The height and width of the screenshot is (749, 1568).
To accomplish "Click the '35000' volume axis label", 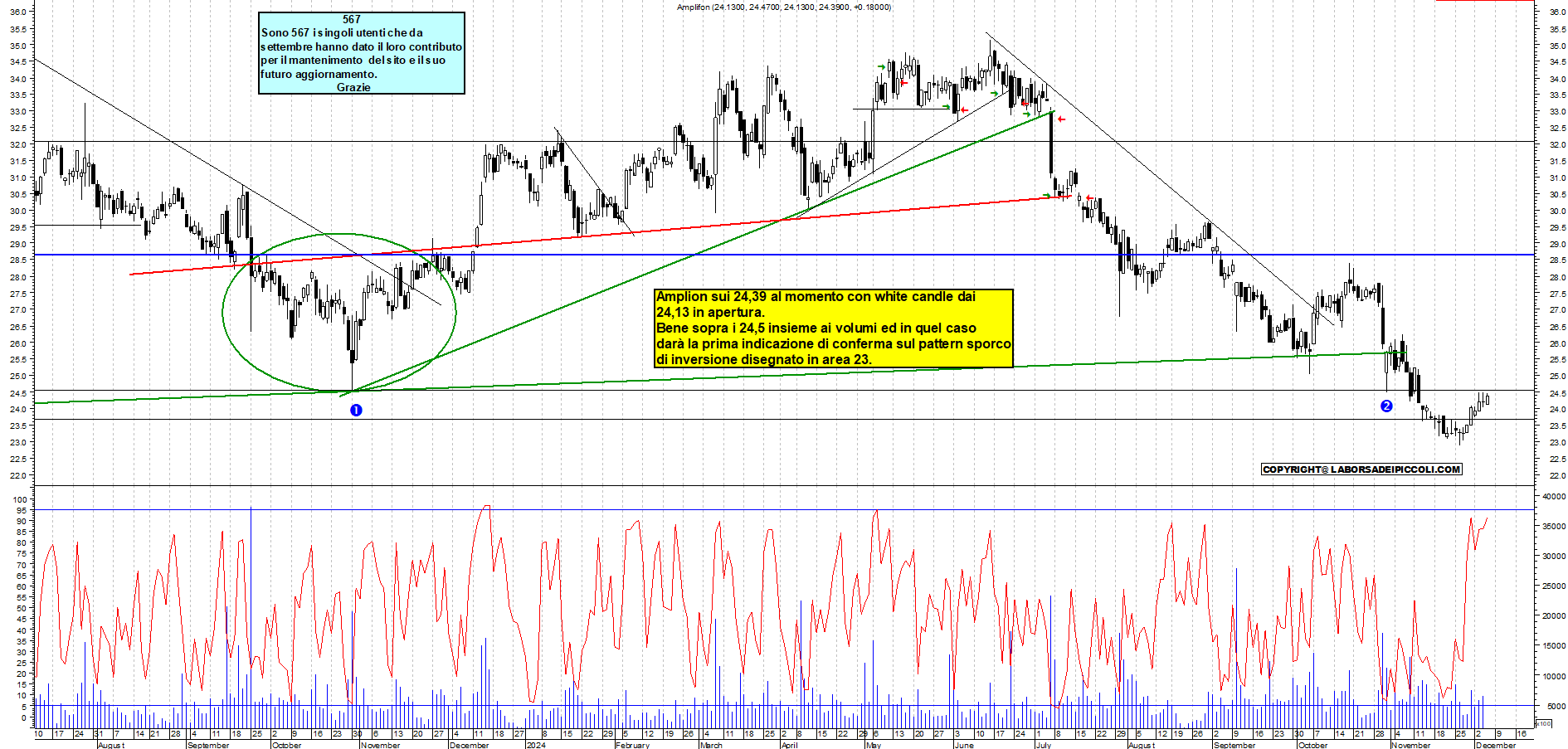I will [x=1554, y=526].
